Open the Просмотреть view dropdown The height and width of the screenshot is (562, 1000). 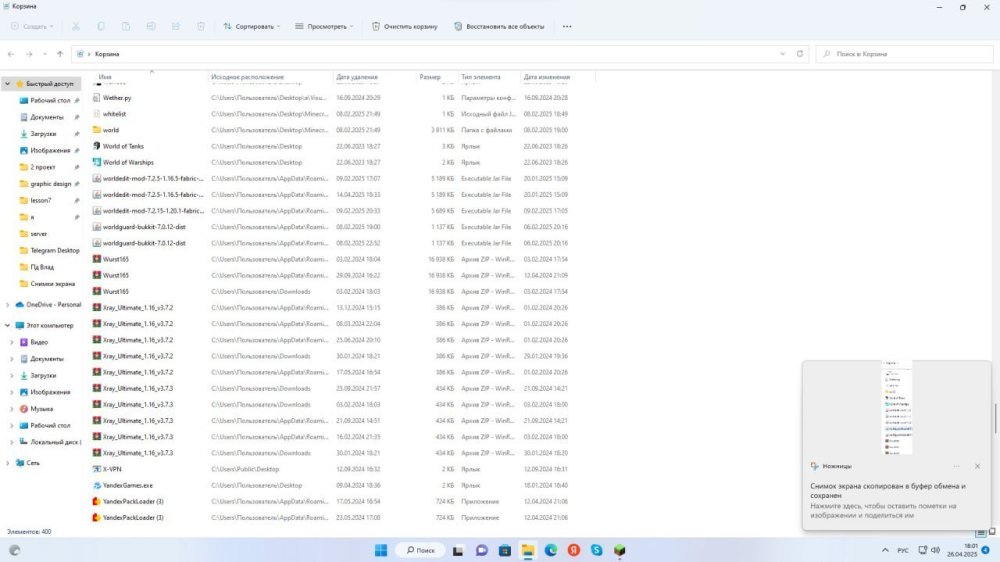point(324,26)
